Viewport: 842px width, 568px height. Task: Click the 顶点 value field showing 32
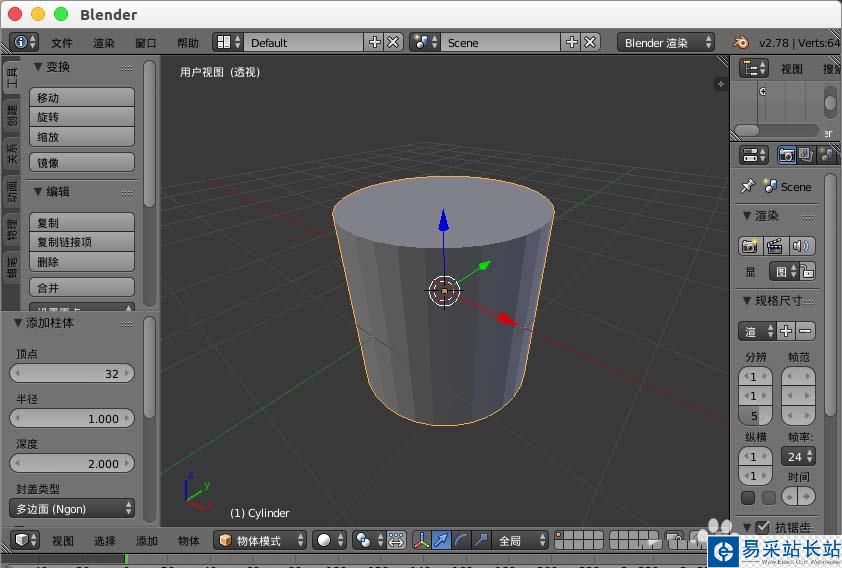(x=72, y=374)
